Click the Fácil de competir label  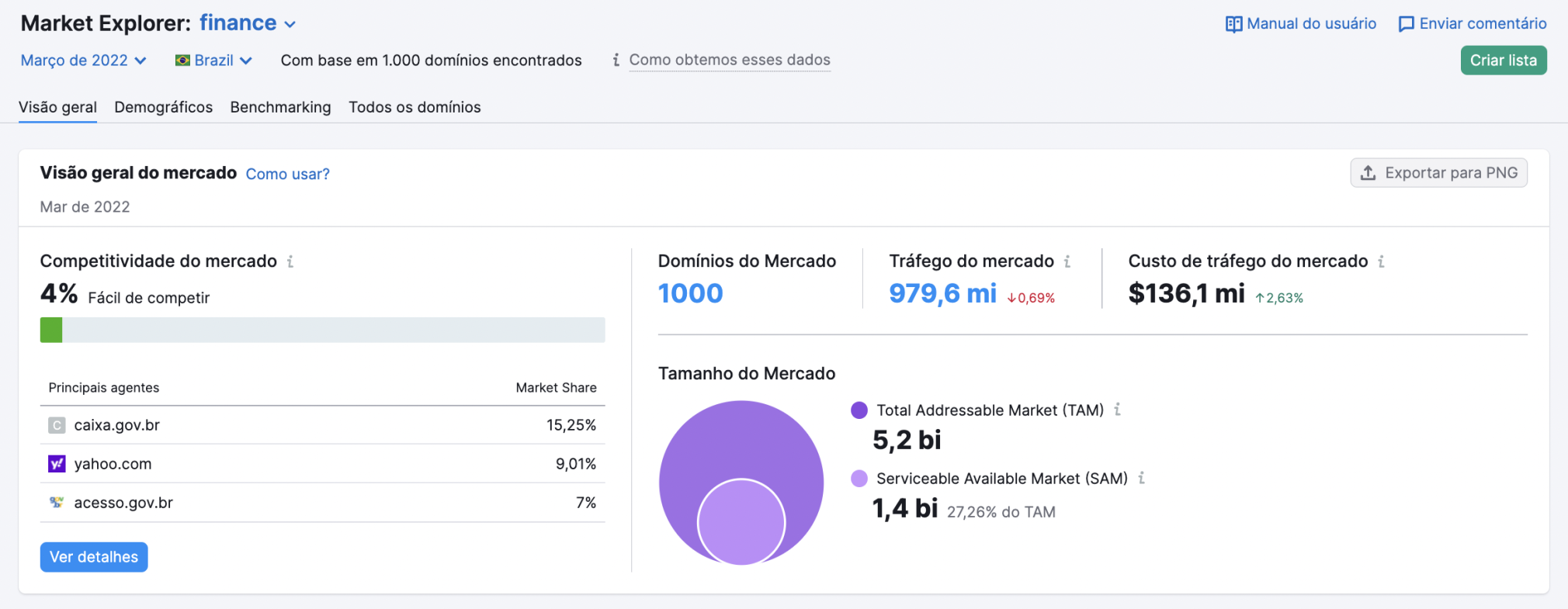pyautogui.click(x=149, y=298)
